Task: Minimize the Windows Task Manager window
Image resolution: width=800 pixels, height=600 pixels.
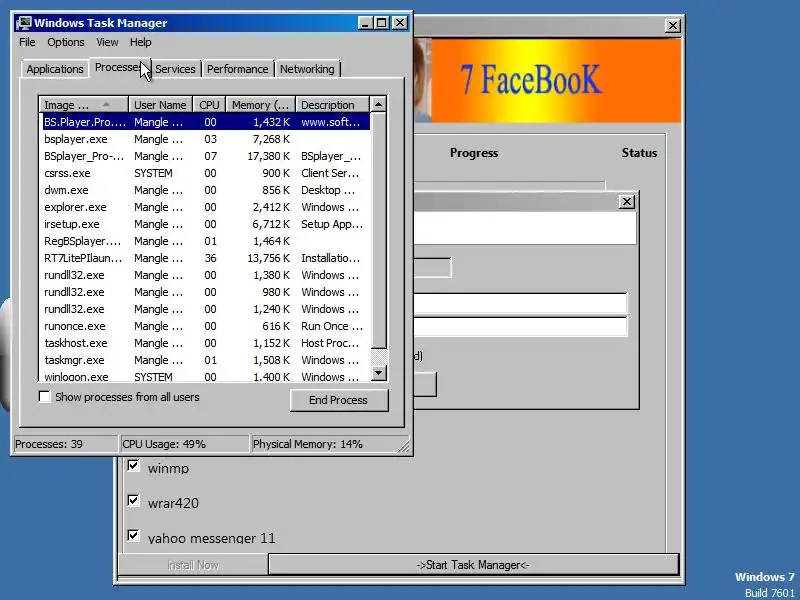Action: pyautogui.click(x=364, y=23)
